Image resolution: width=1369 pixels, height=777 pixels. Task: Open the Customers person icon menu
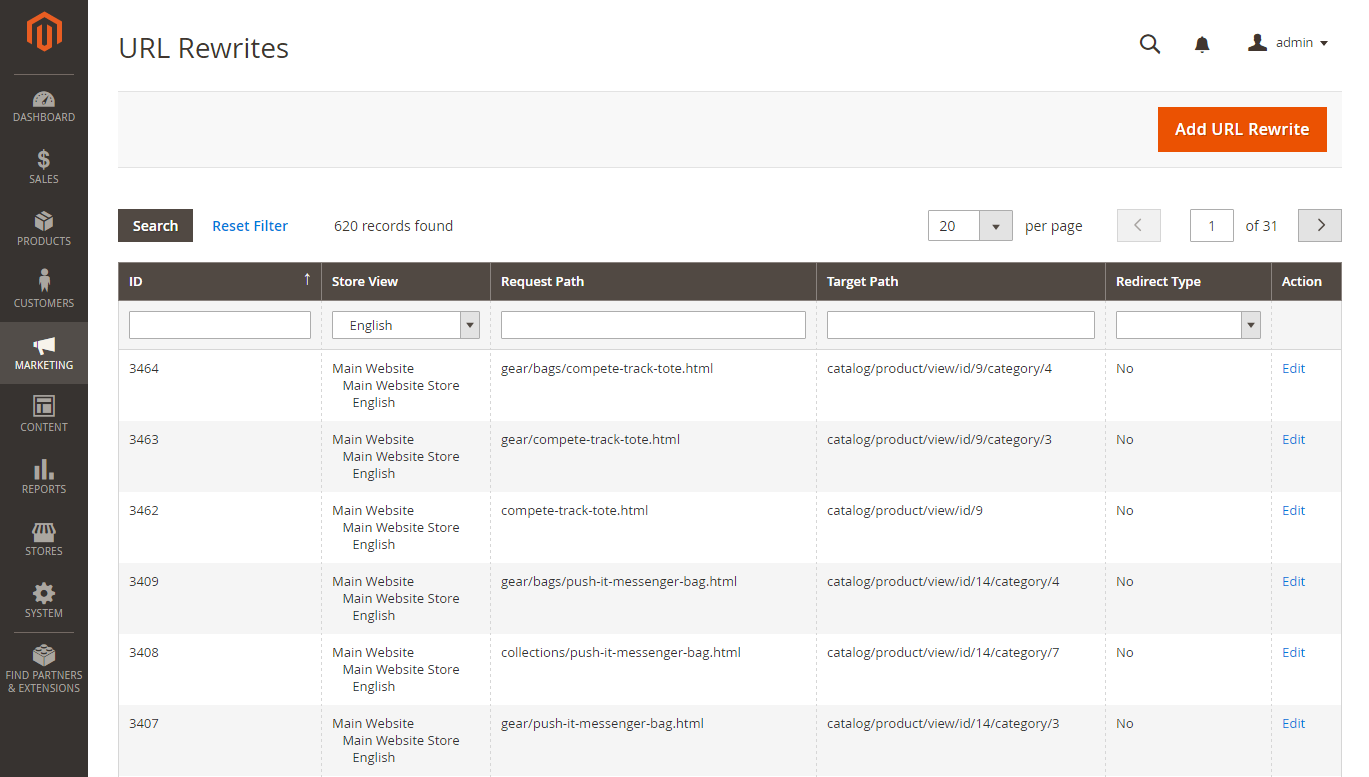44,291
